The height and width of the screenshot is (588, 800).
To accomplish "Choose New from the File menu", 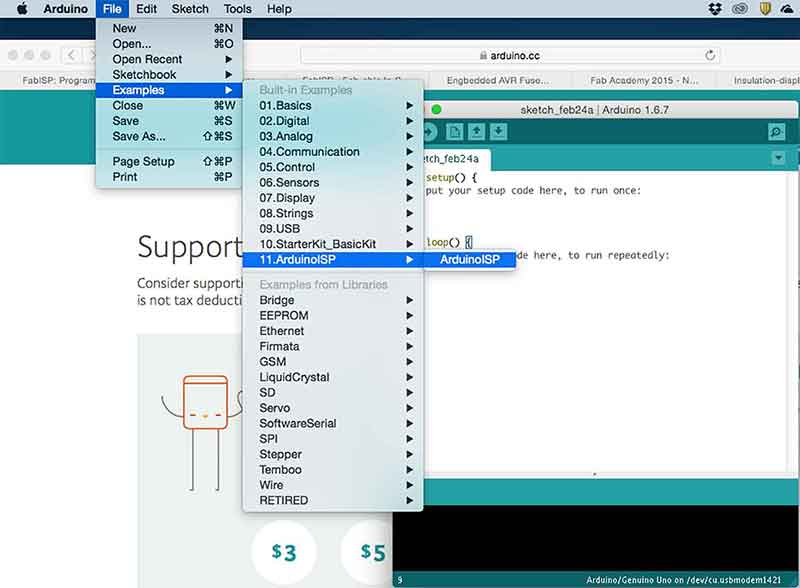I will point(169,29).
